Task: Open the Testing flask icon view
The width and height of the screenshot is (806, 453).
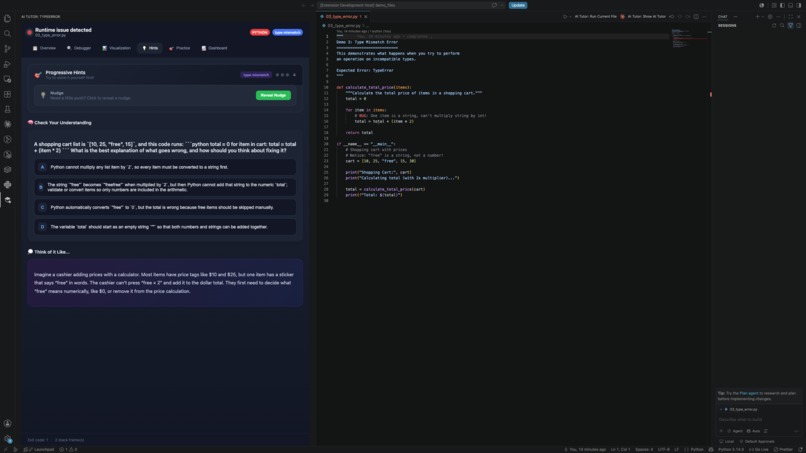Action: pos(7,109)
